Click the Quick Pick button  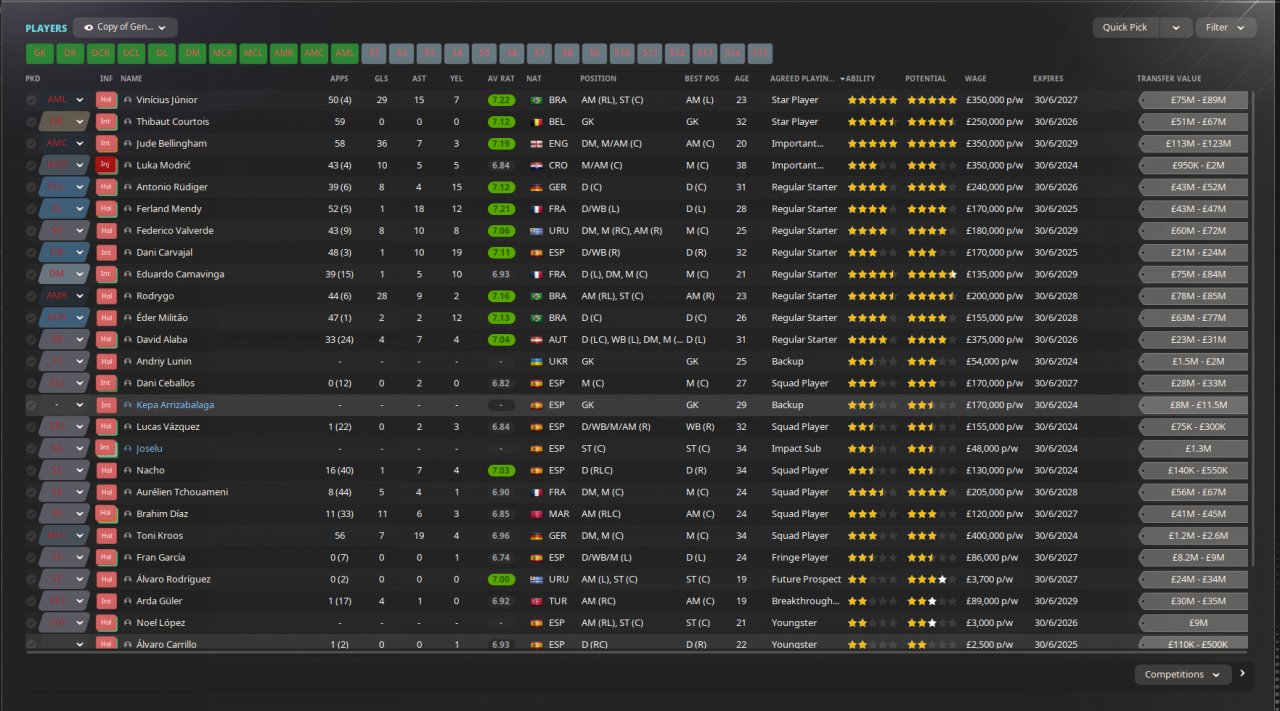(1126, 28)
